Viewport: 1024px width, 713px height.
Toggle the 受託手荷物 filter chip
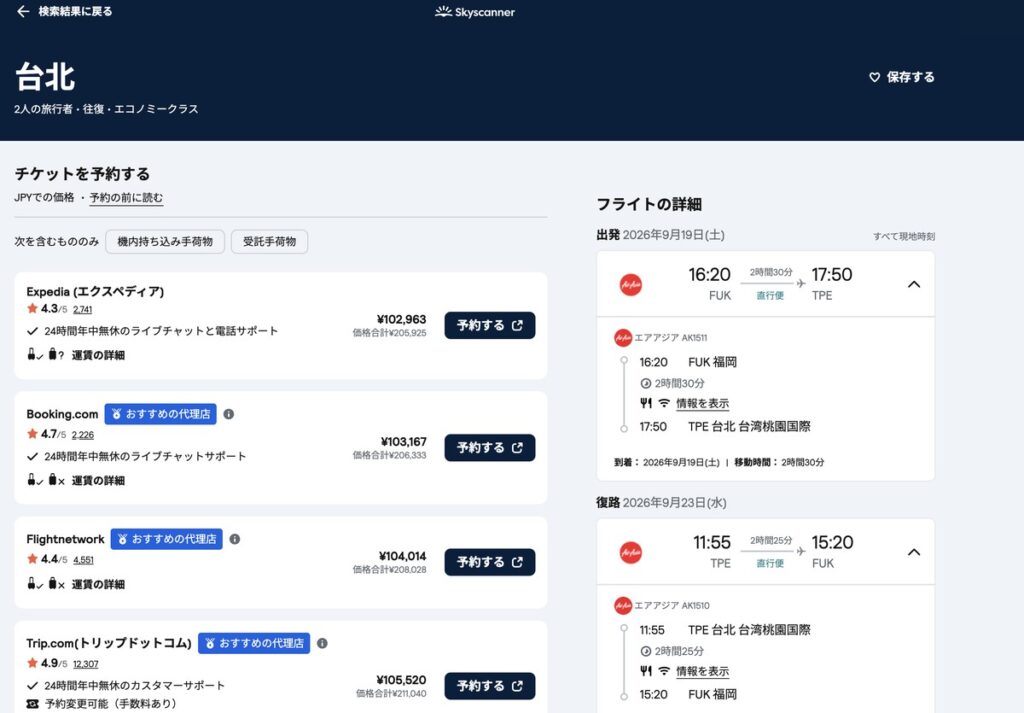coord(269,242)
